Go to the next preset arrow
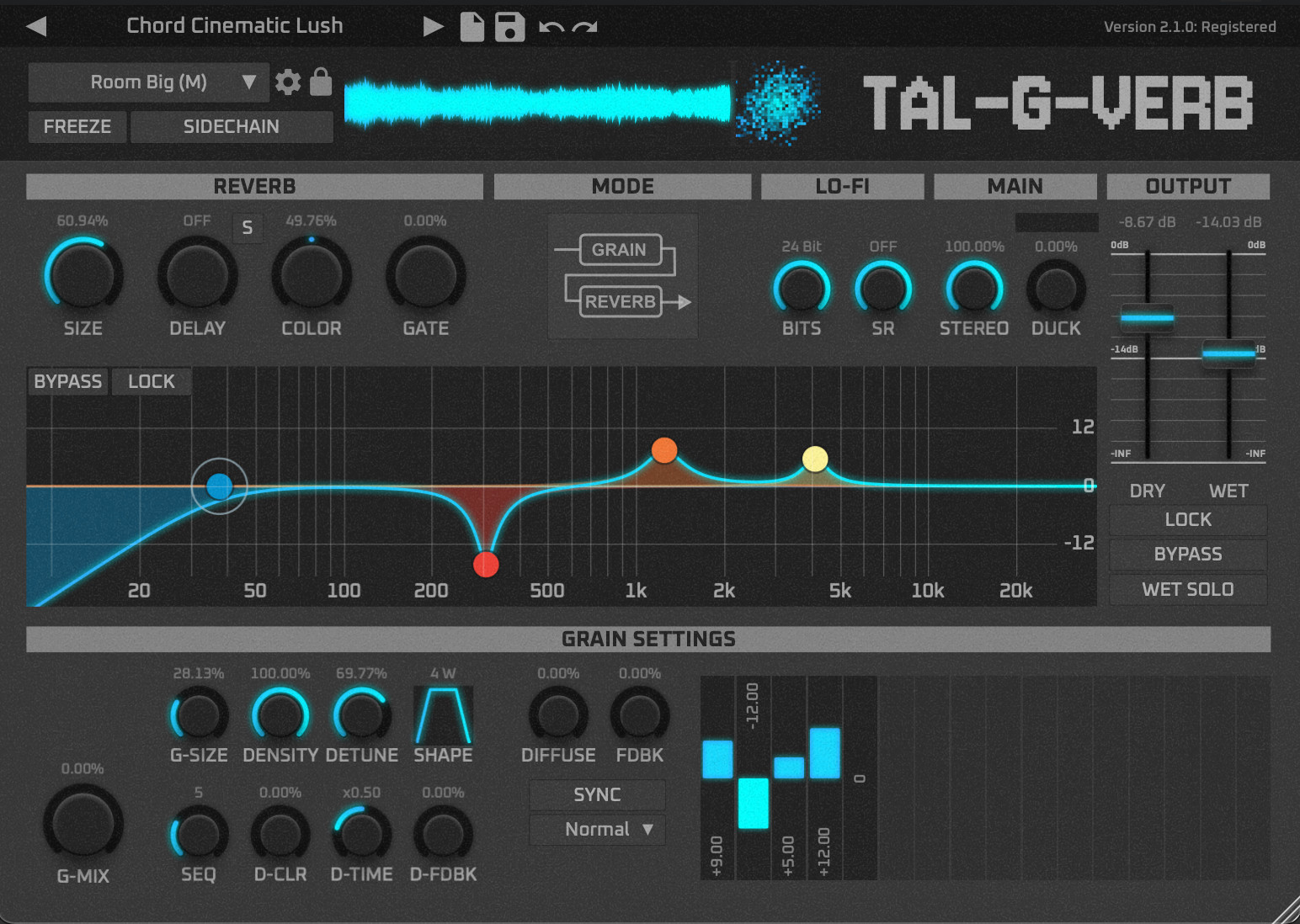This screenshot has height=924, width=1300. pos(433,26)
